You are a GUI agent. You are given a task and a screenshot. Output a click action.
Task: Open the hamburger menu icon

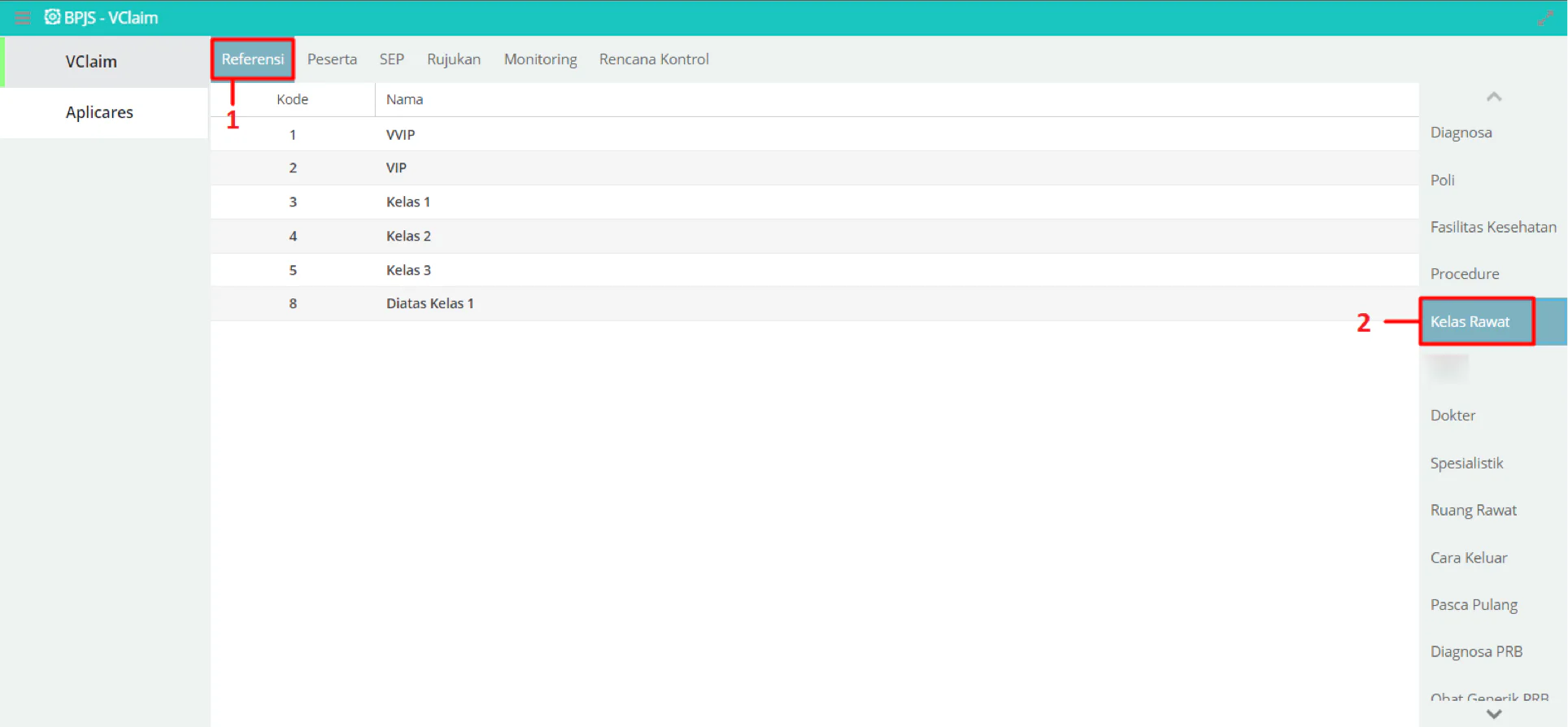22,18
